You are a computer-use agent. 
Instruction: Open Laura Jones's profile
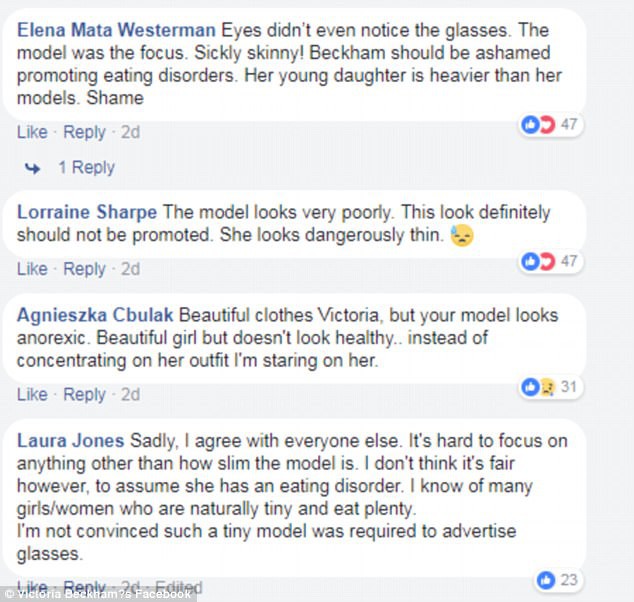(x=71, y=441)
